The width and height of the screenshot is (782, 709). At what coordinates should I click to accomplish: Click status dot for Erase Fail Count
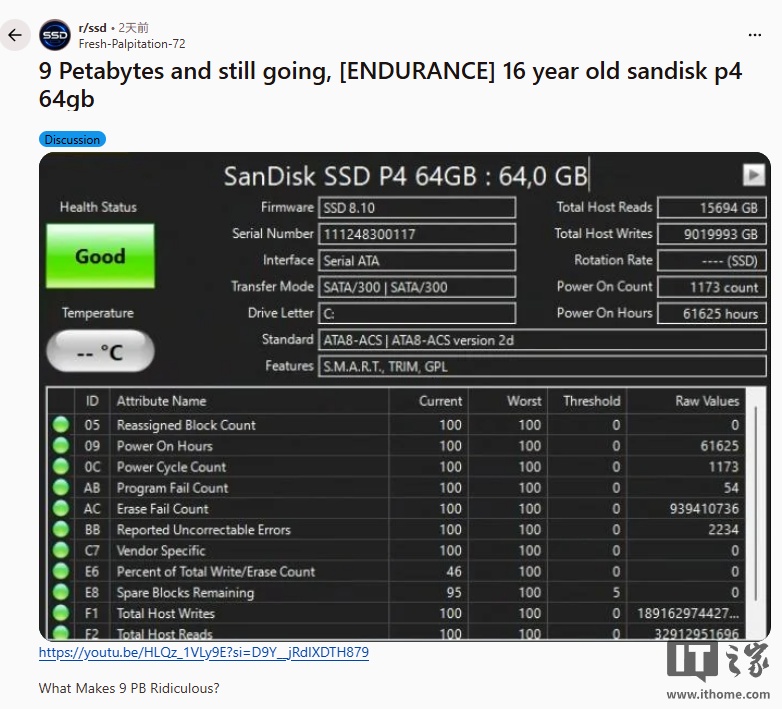pyautogui.click(x=61, y=508)
